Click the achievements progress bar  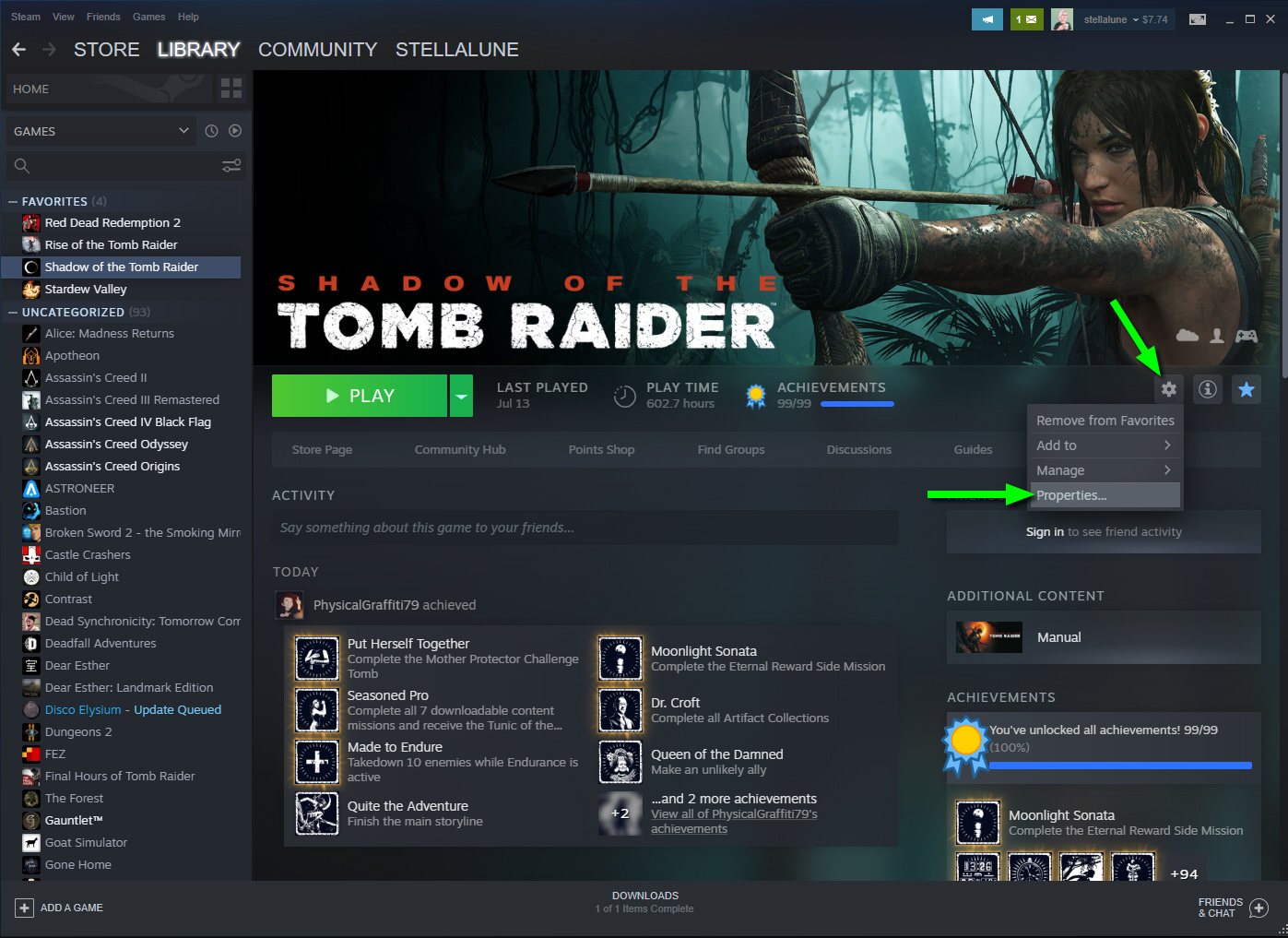(857, 404)
